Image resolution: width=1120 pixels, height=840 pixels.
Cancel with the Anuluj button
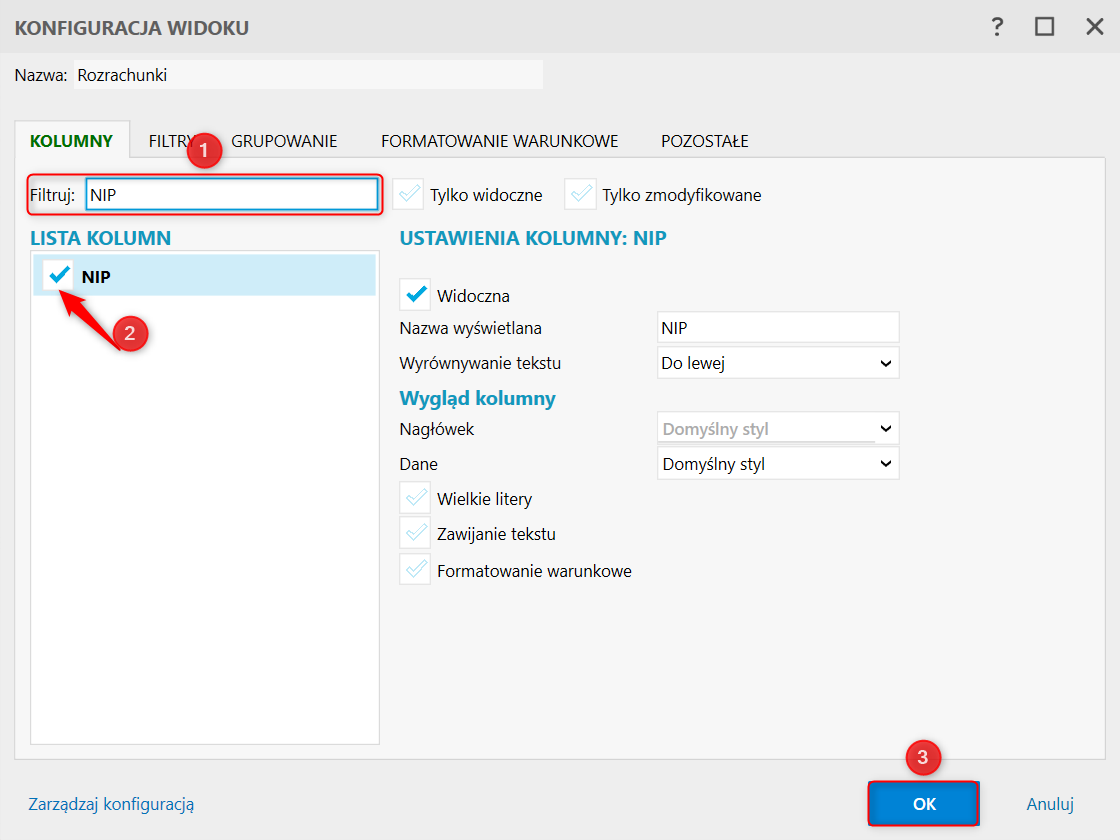click(x=1050, y=804)
